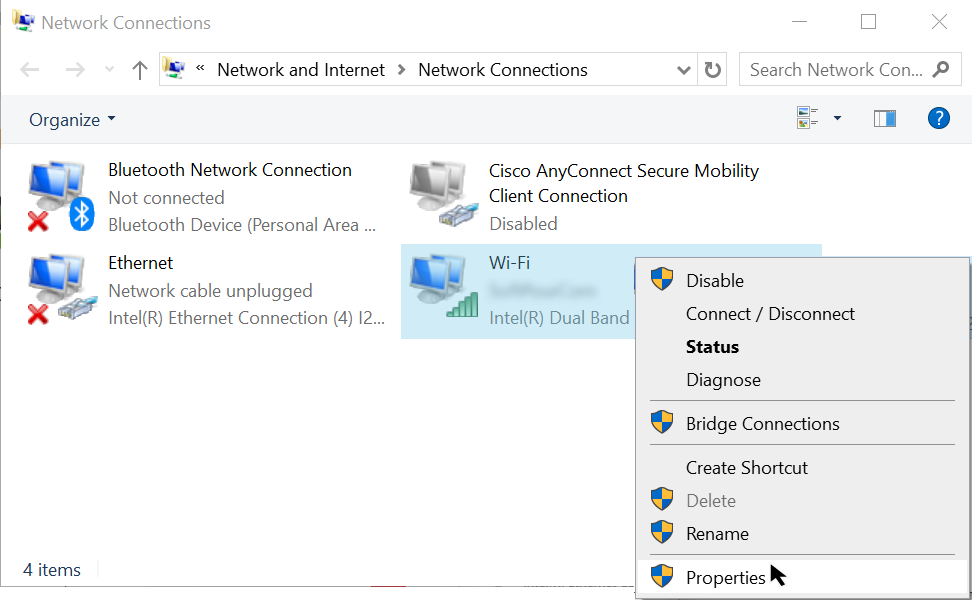Click the shield icon next to Bridge Connections

pos(662,423)
